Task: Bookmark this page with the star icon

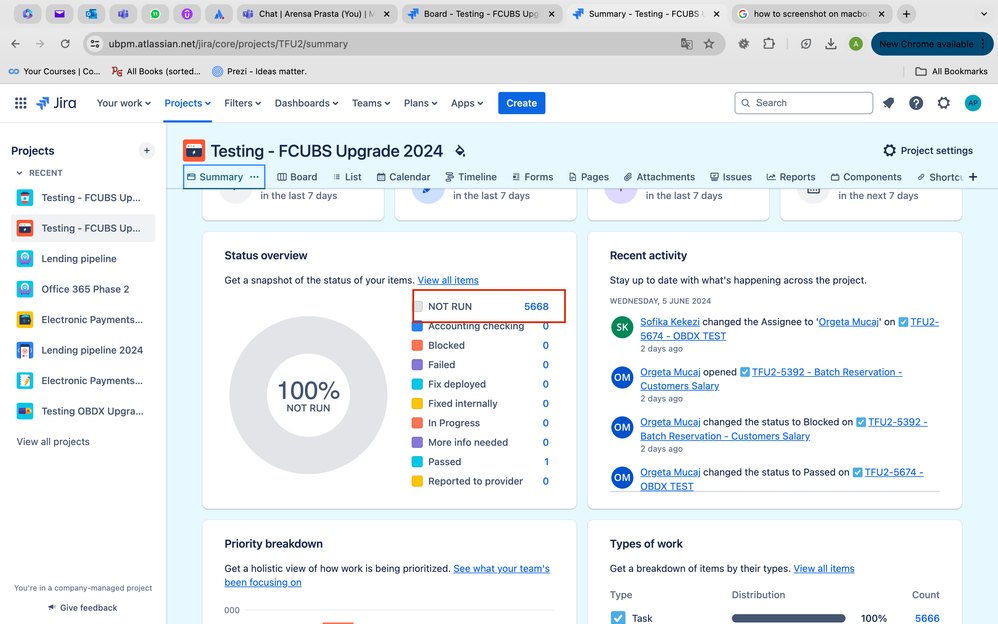Action: (x=708, y=44)
